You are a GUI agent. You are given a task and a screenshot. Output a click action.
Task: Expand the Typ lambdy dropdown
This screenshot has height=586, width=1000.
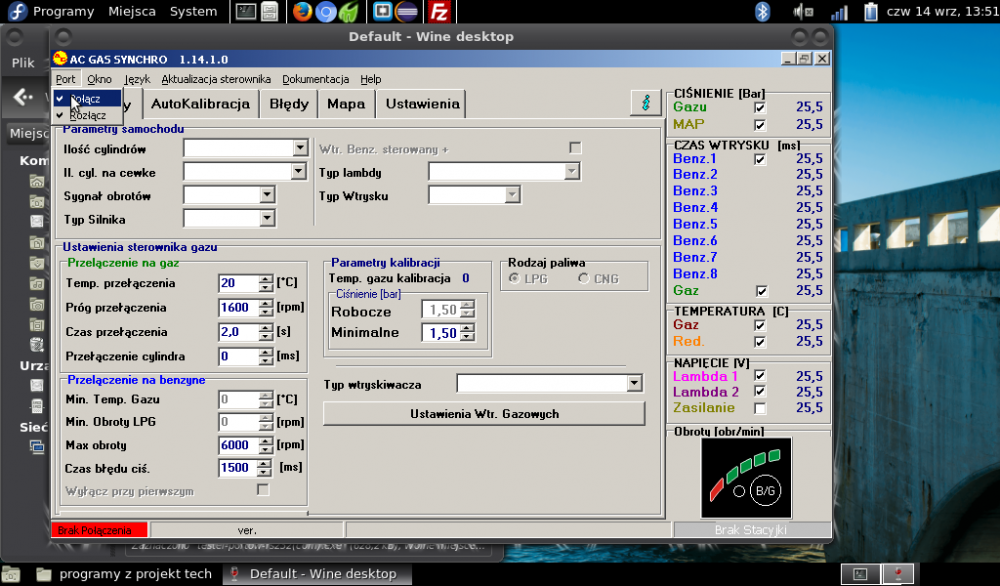click(x=571, y=171)
